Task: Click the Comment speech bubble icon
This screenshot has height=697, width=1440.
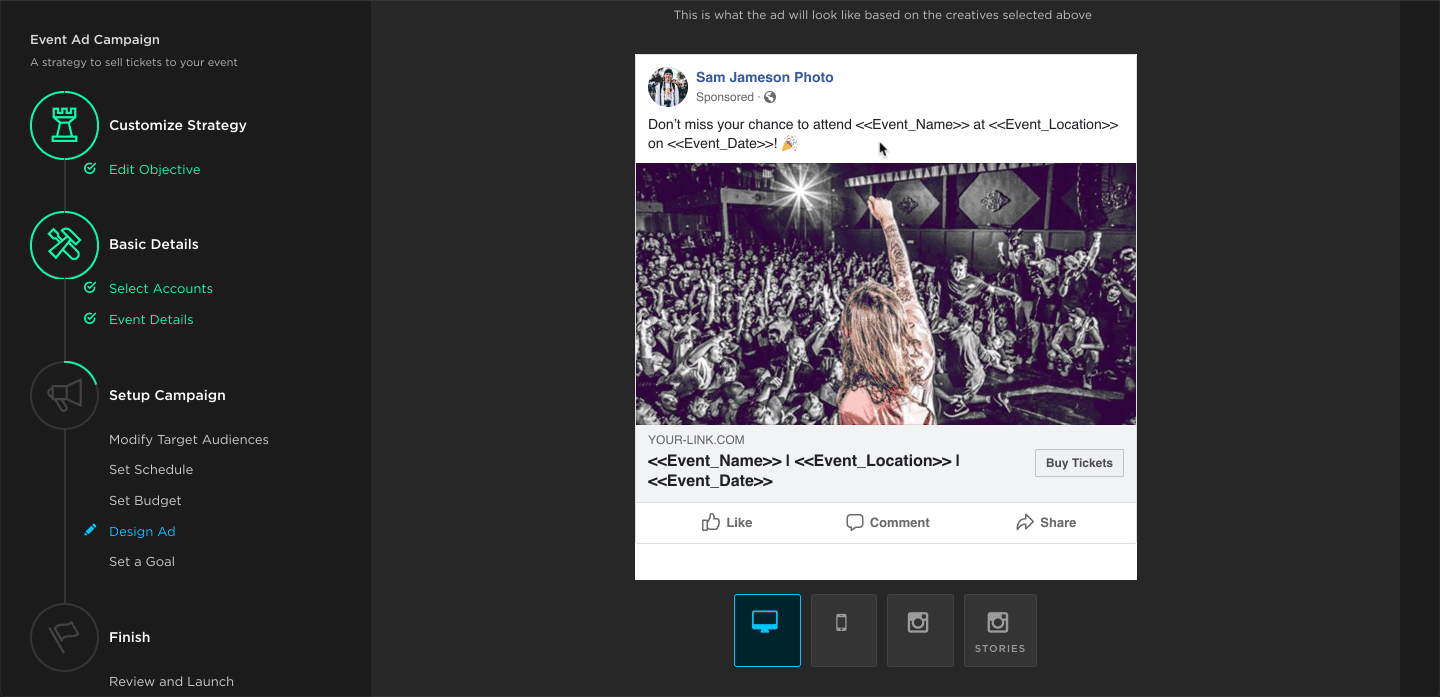Action: (855, 522)
